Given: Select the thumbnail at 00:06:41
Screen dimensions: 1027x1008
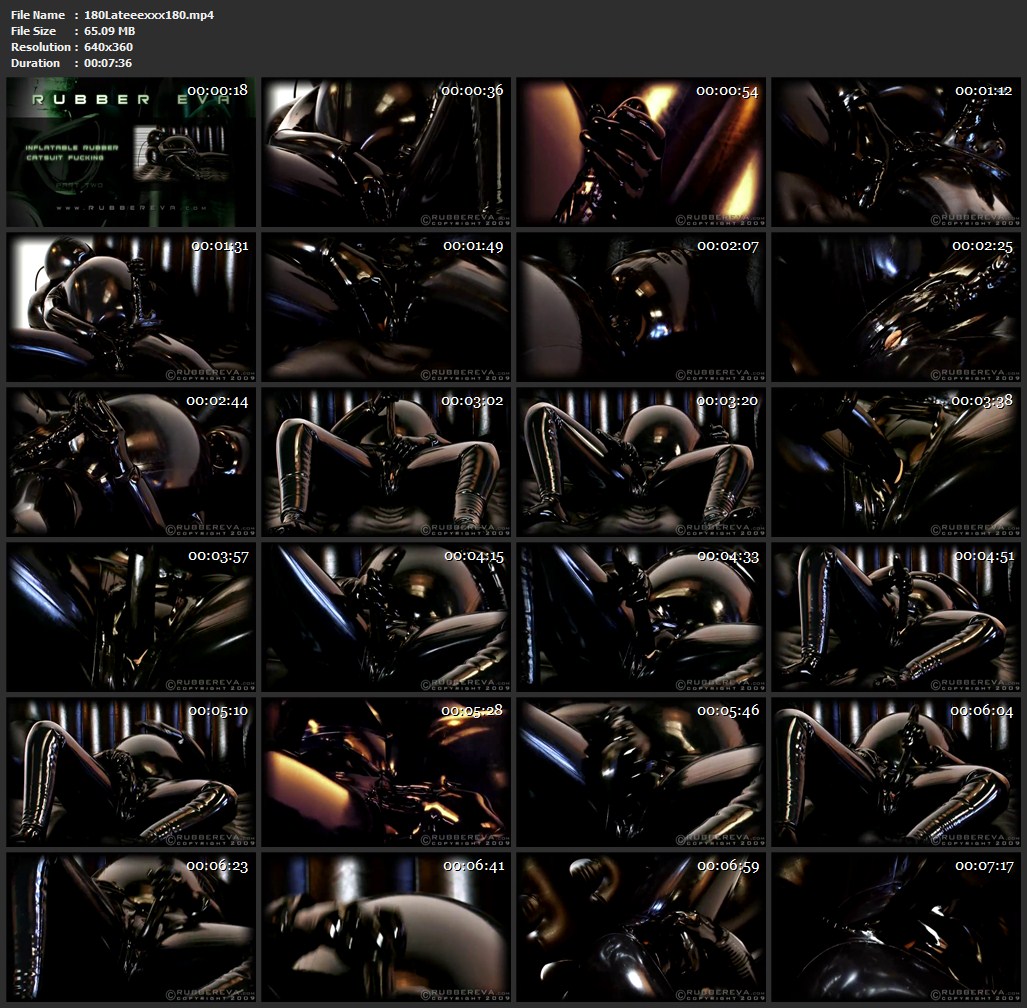Looking at the screenshot, I should 386,927.
